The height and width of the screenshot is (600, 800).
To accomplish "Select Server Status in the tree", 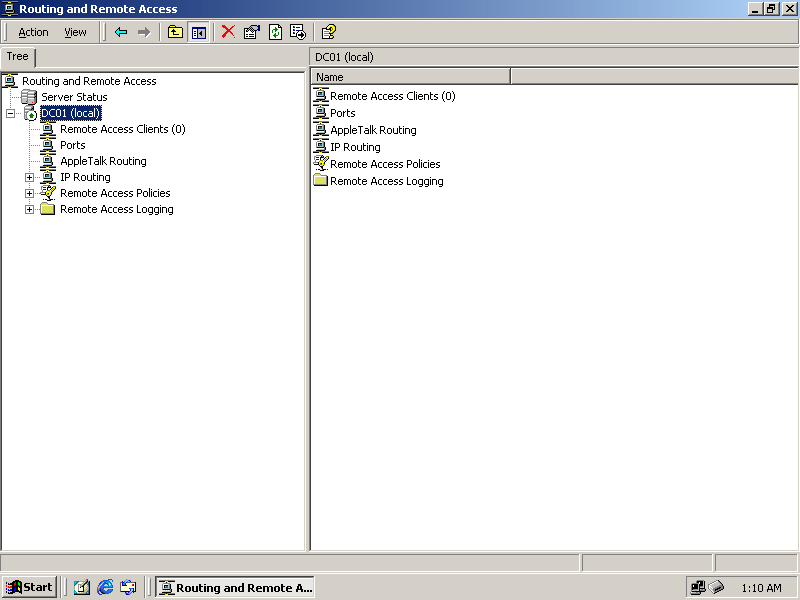I will 74,97.
